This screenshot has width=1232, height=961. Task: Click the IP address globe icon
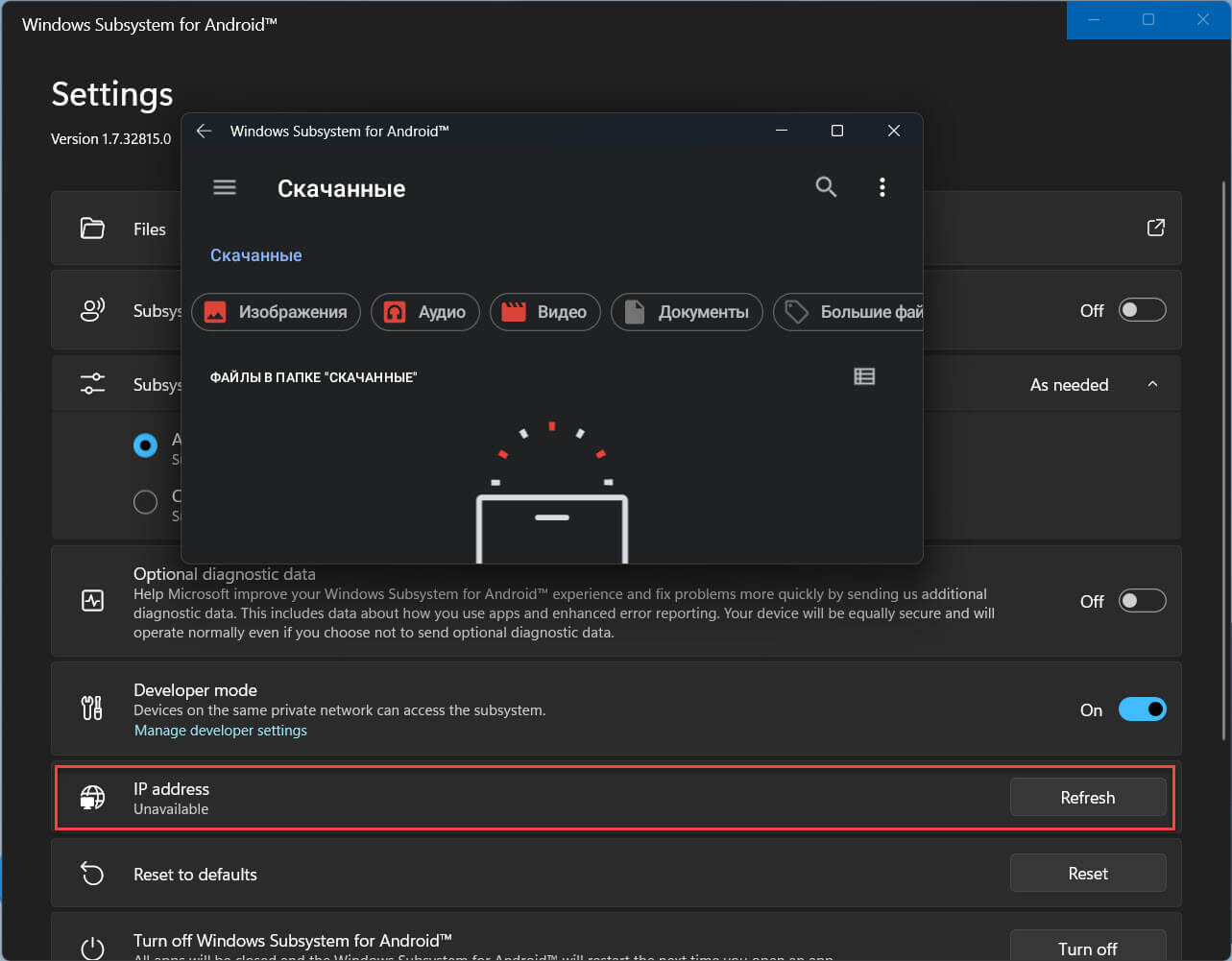coord(92,797)
